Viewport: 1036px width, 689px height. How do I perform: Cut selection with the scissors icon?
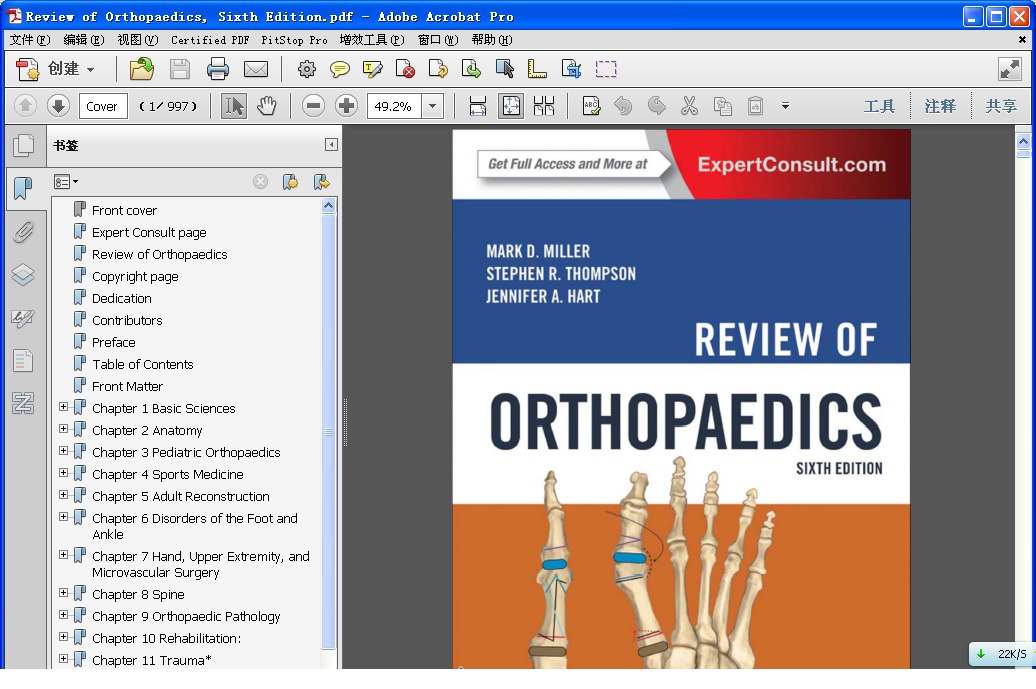click(689, 106)
